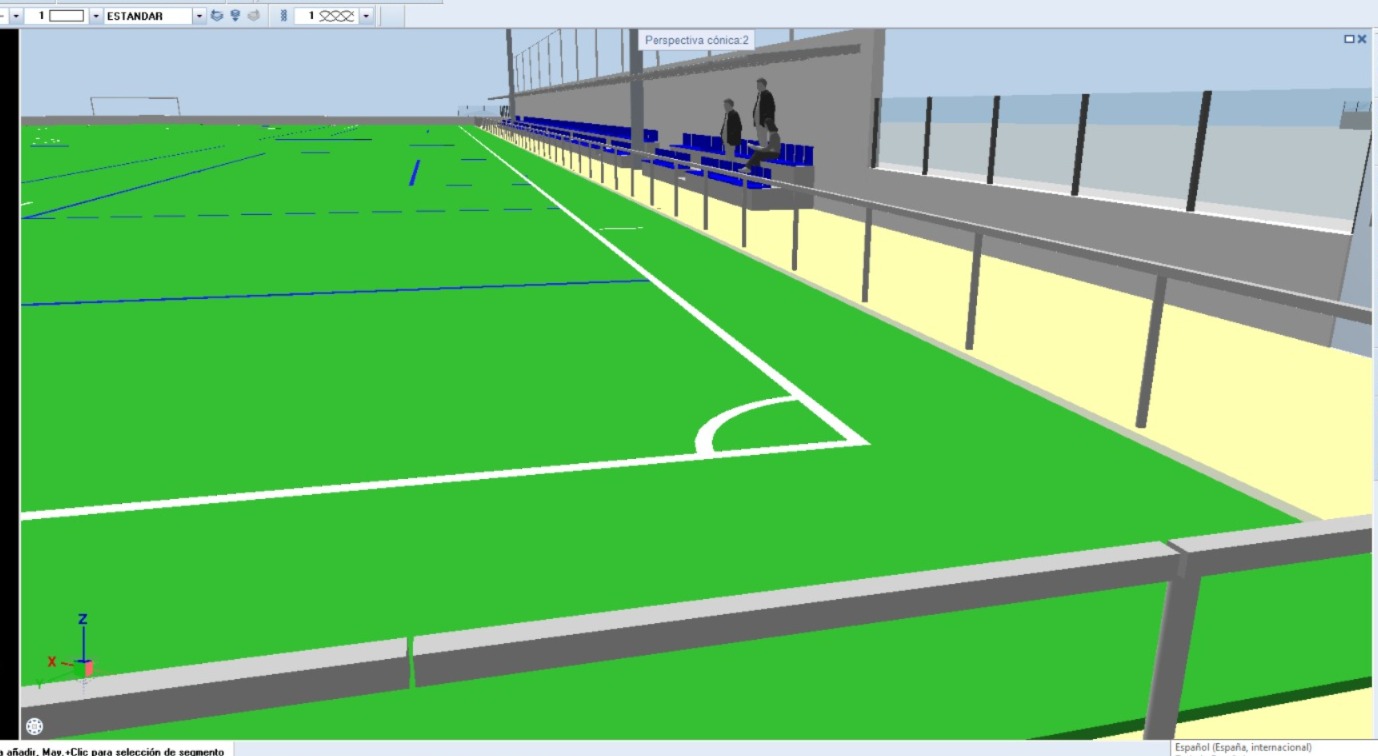Click the wavy line pattern preview box

337,16
